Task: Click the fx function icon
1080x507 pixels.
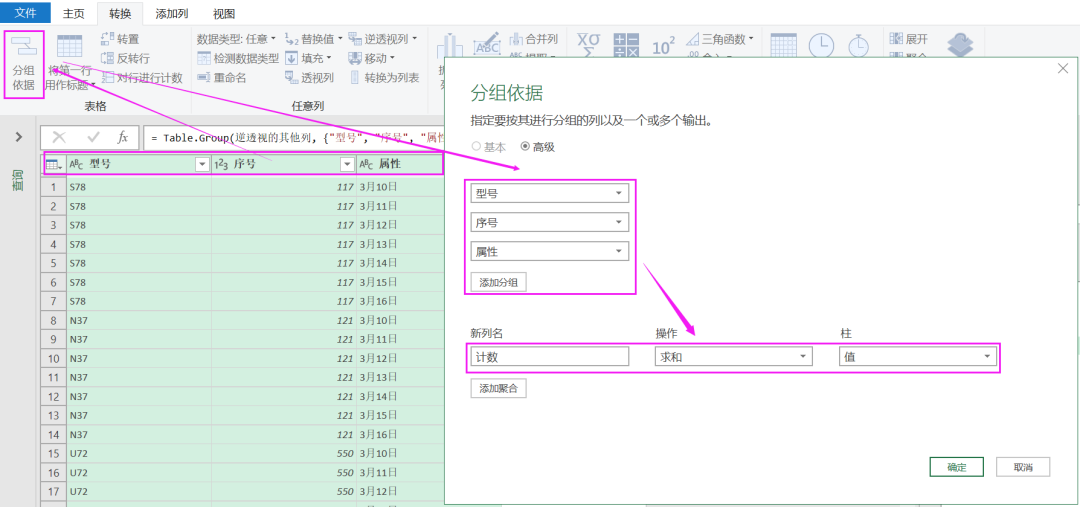Action: point(123,137)
